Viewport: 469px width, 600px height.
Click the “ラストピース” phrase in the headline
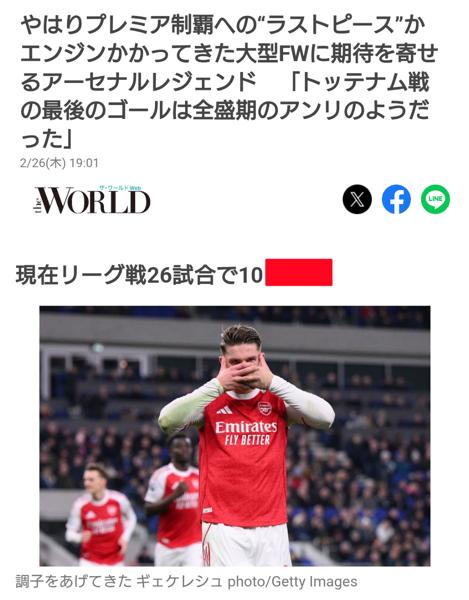(329, 26)
